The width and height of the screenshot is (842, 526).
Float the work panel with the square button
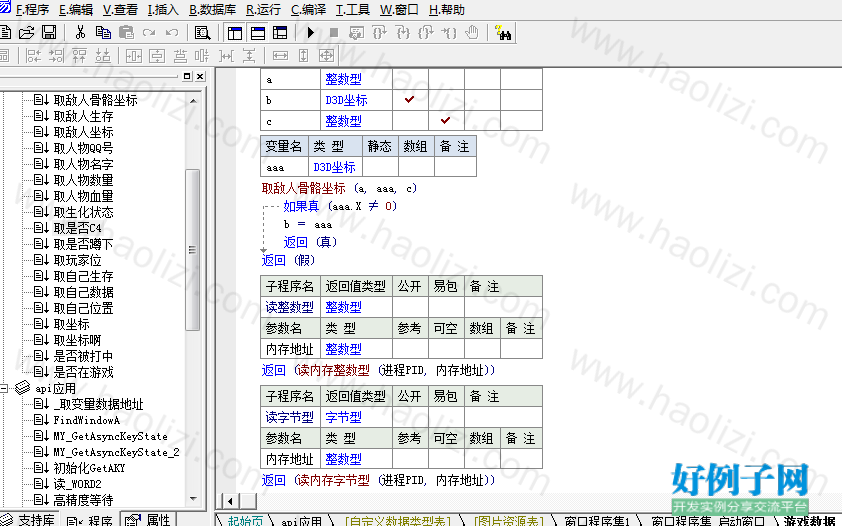[x=187, y=76]
